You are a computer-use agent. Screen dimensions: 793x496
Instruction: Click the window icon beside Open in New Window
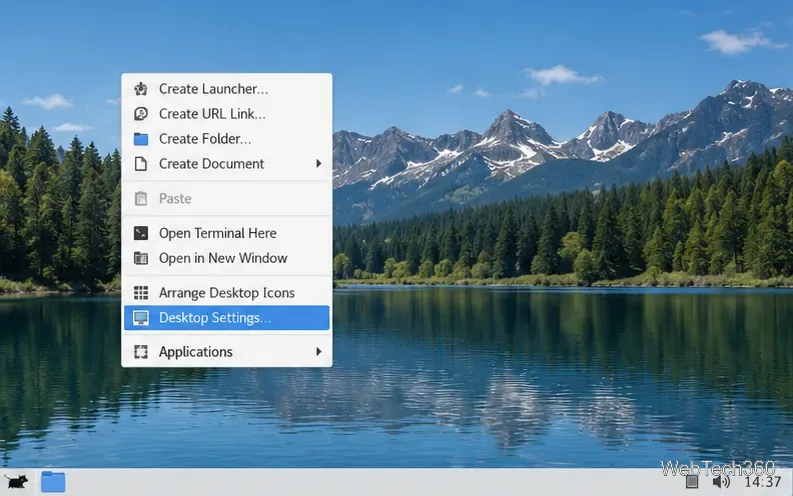pyautogui.click(x=141, y=258)
